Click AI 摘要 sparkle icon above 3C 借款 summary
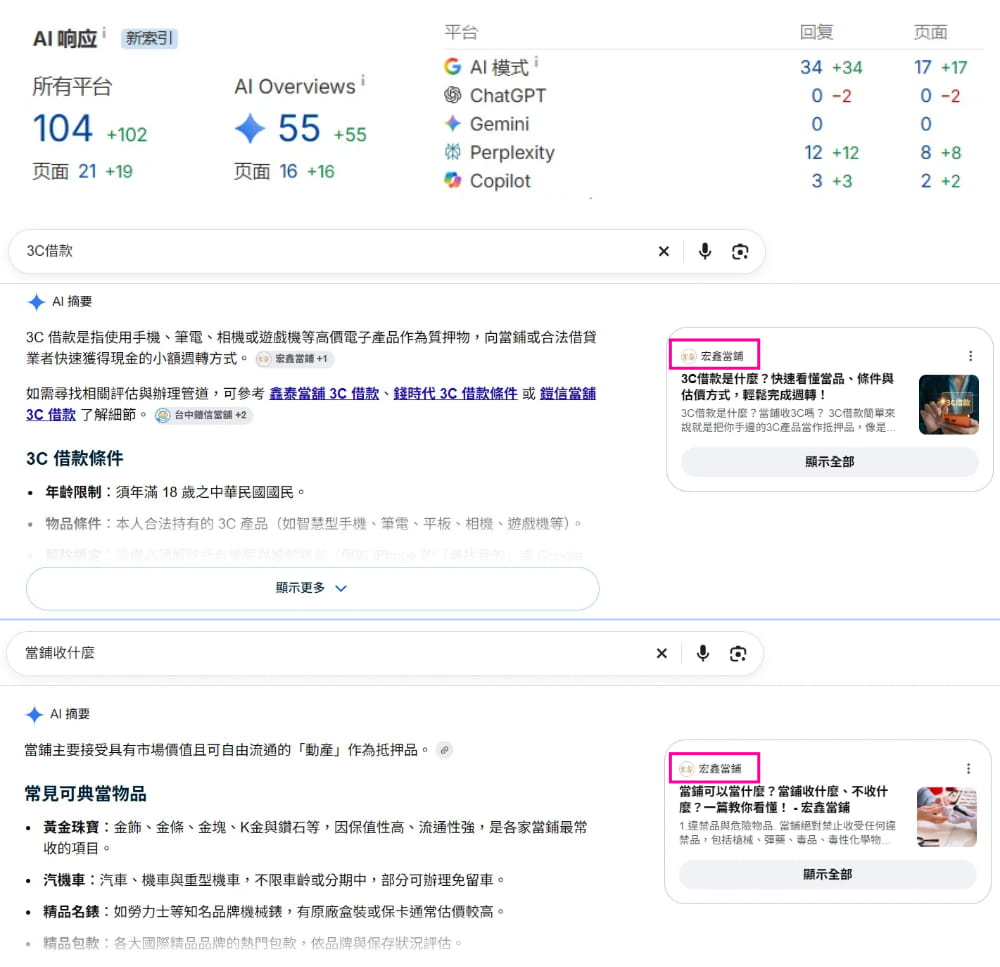The height and width of the screenshot is (967, 1000). pyautogui.click(x=36, y=302)
